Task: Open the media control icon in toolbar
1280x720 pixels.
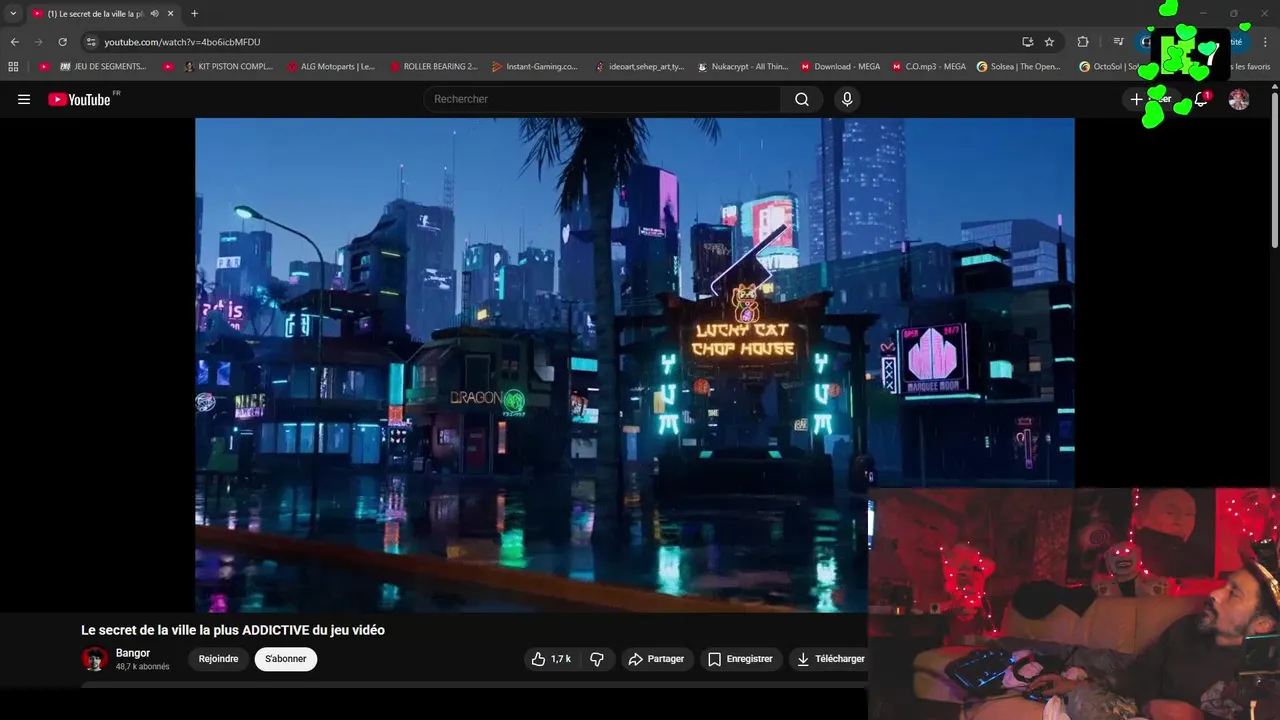Action: pyautogui.click(x=1119, y=42)
